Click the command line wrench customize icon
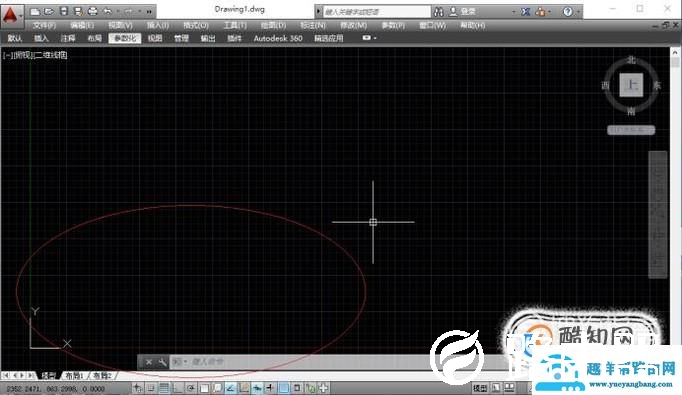The height and width of the screenshot is (395, 682). [162, 362]
